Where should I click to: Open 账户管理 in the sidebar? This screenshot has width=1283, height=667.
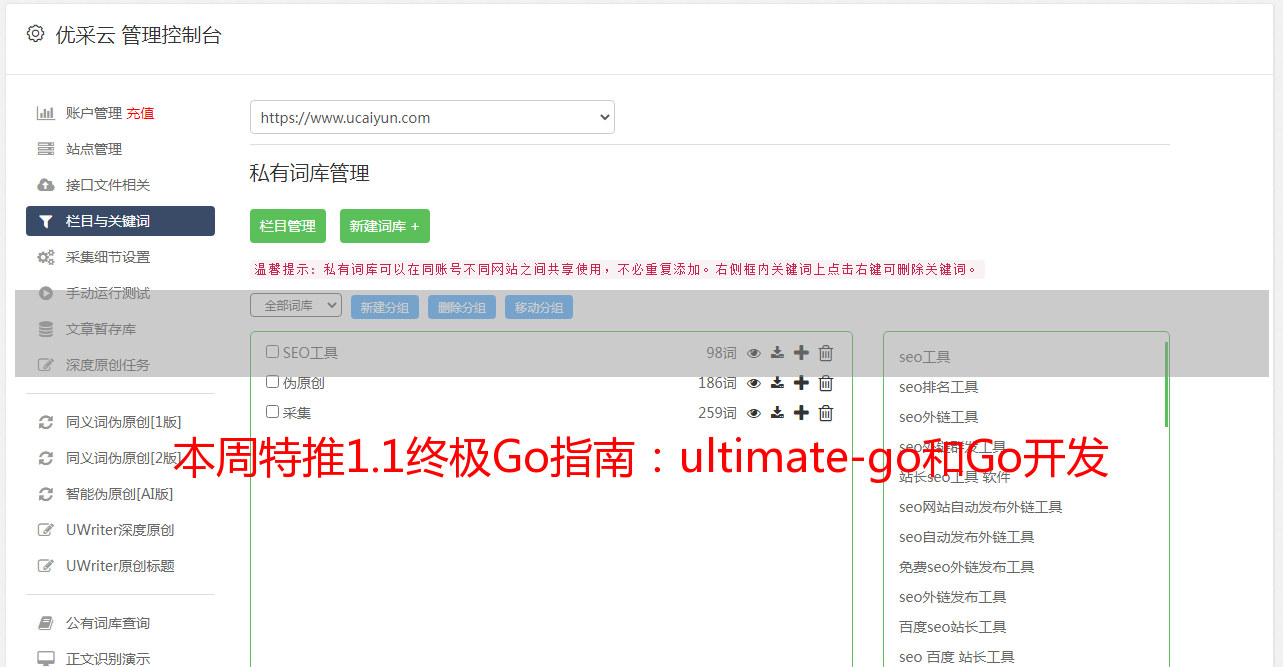94,113
